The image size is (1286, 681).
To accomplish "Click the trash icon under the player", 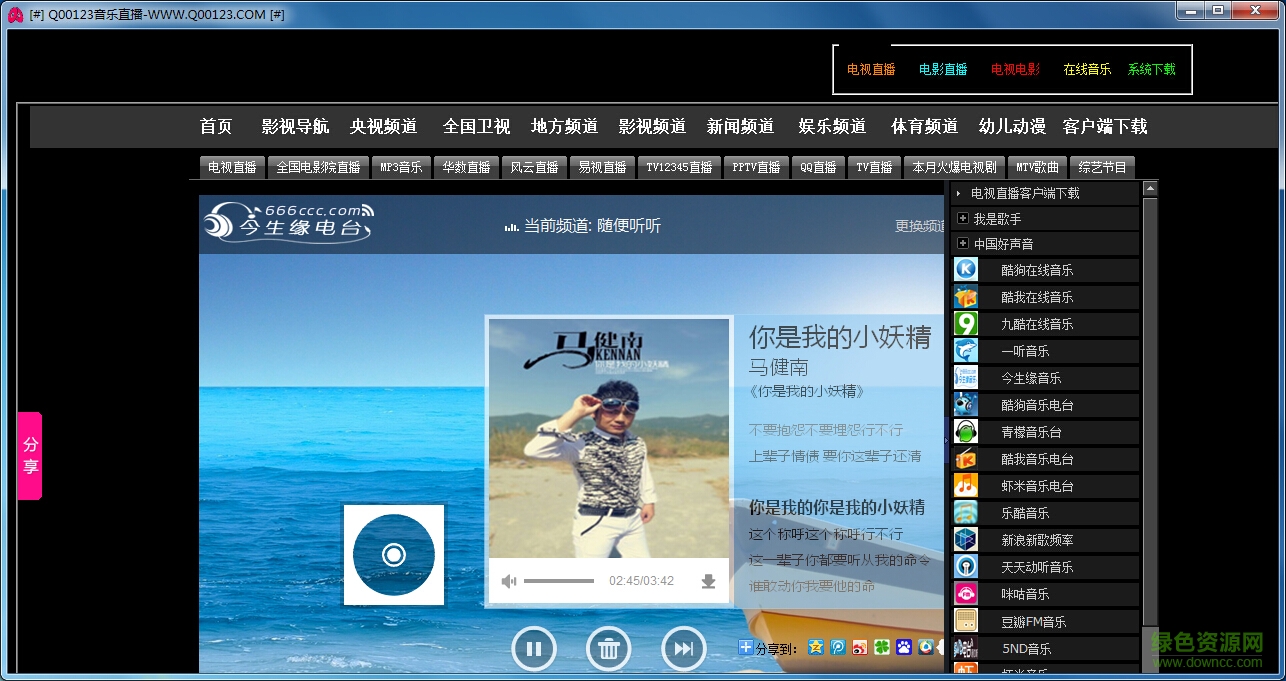I will (x=609, y=648).
